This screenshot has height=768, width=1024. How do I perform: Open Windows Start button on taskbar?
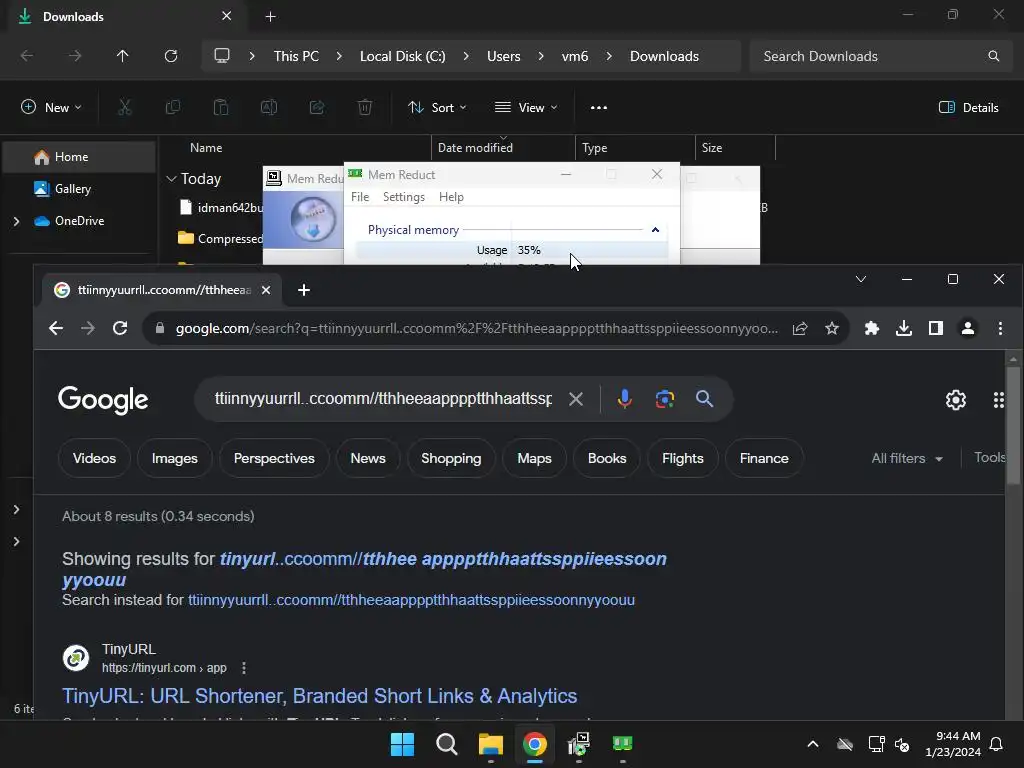(x=402, y=744)
